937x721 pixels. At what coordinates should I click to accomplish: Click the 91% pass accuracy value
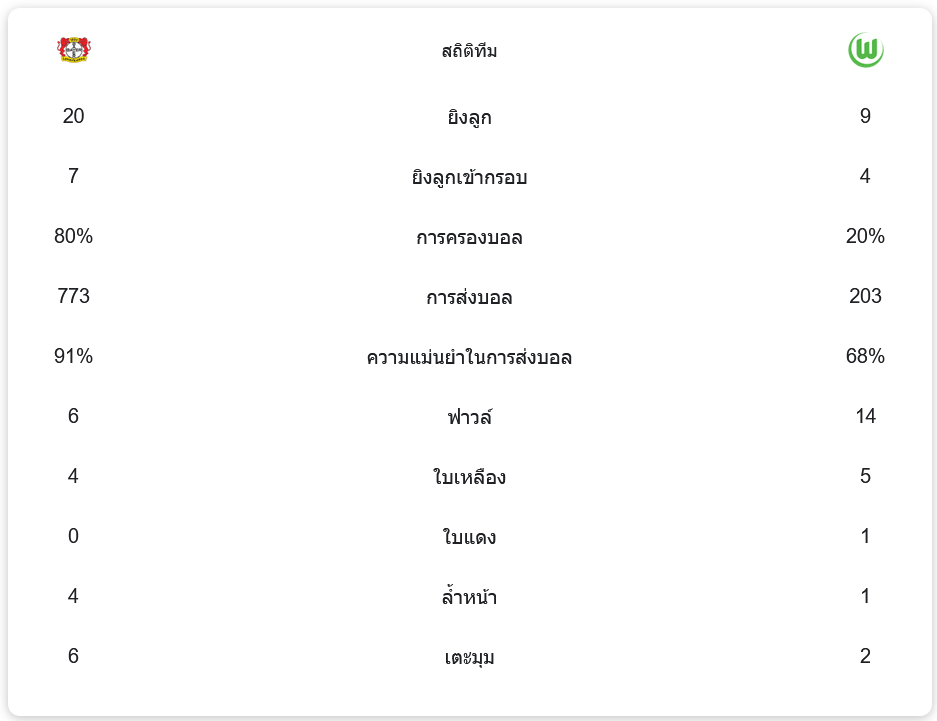73,357
